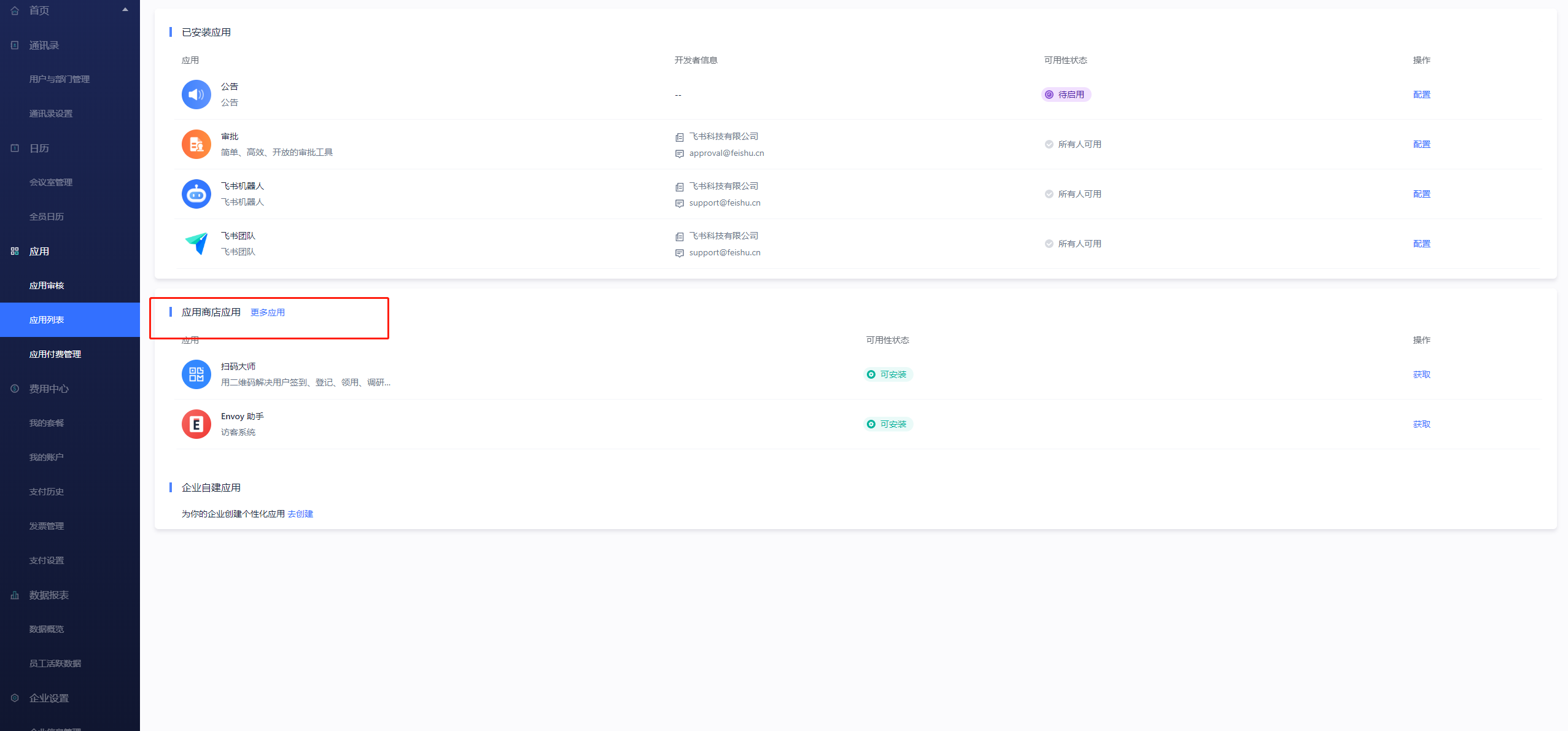The height and width of the screenshot is (731, 1568).
Task: Select 应用付费管理 menu item
Action: pos(55,354)
